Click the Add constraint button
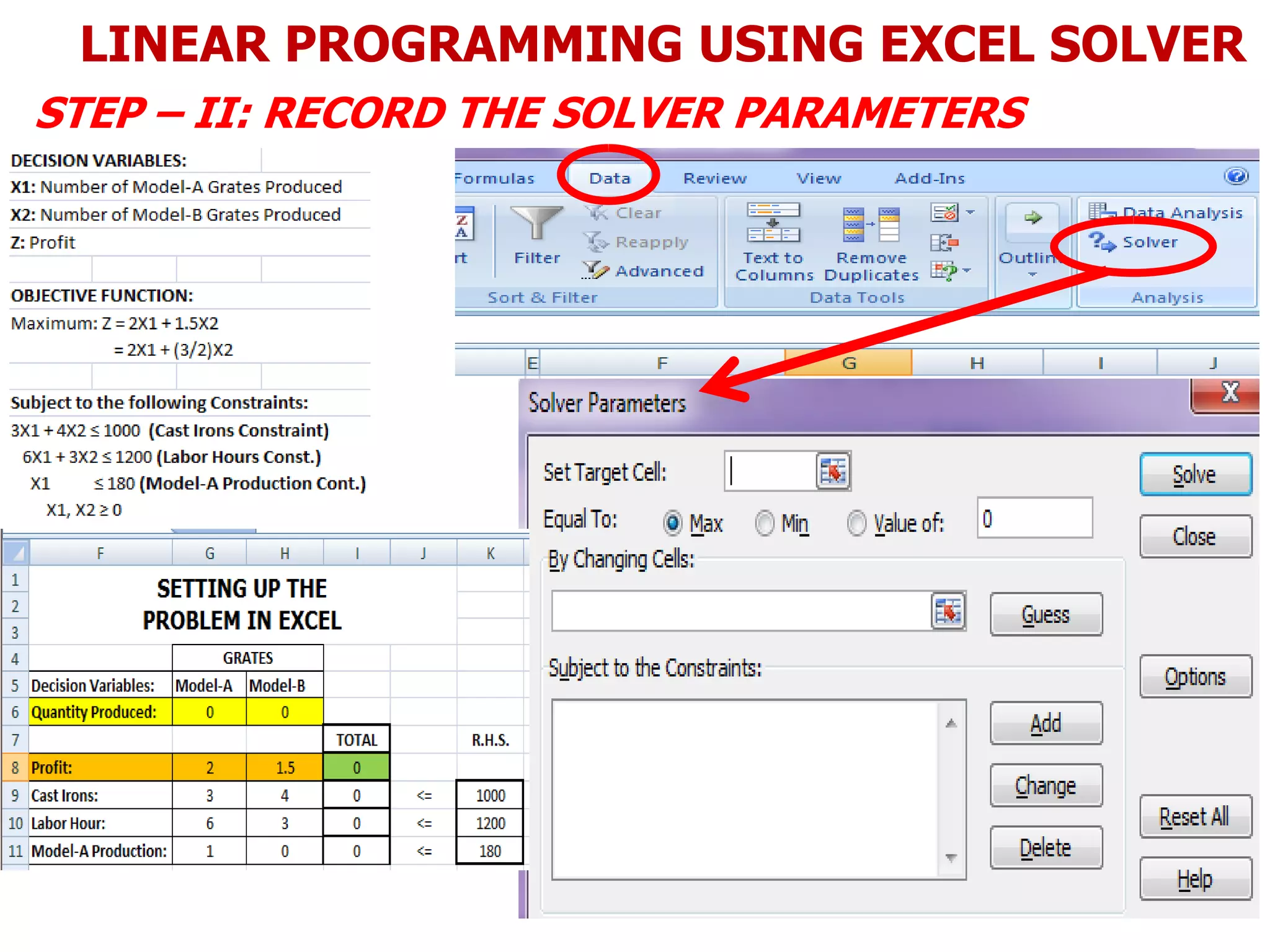This screenshot has width=1270, height=952. (x=1046, y=723)
